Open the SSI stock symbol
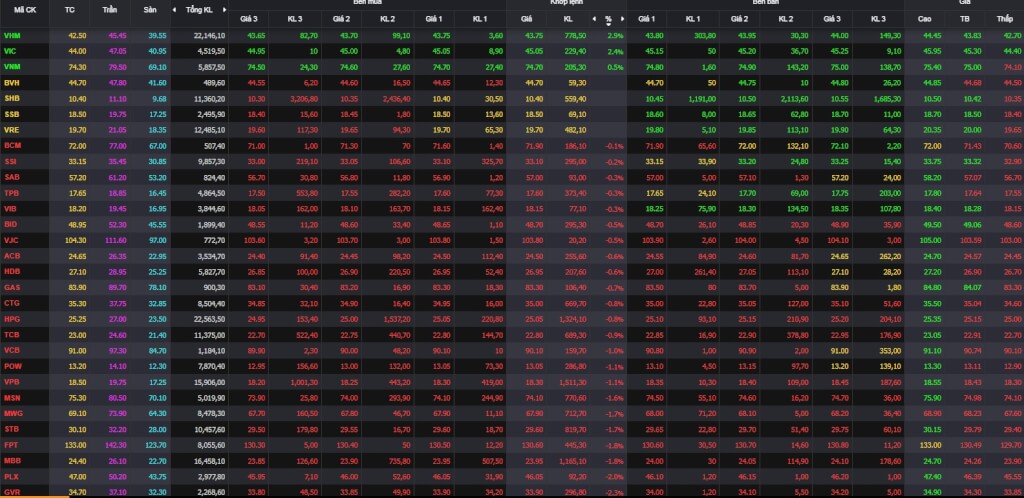 click(10, 161)
